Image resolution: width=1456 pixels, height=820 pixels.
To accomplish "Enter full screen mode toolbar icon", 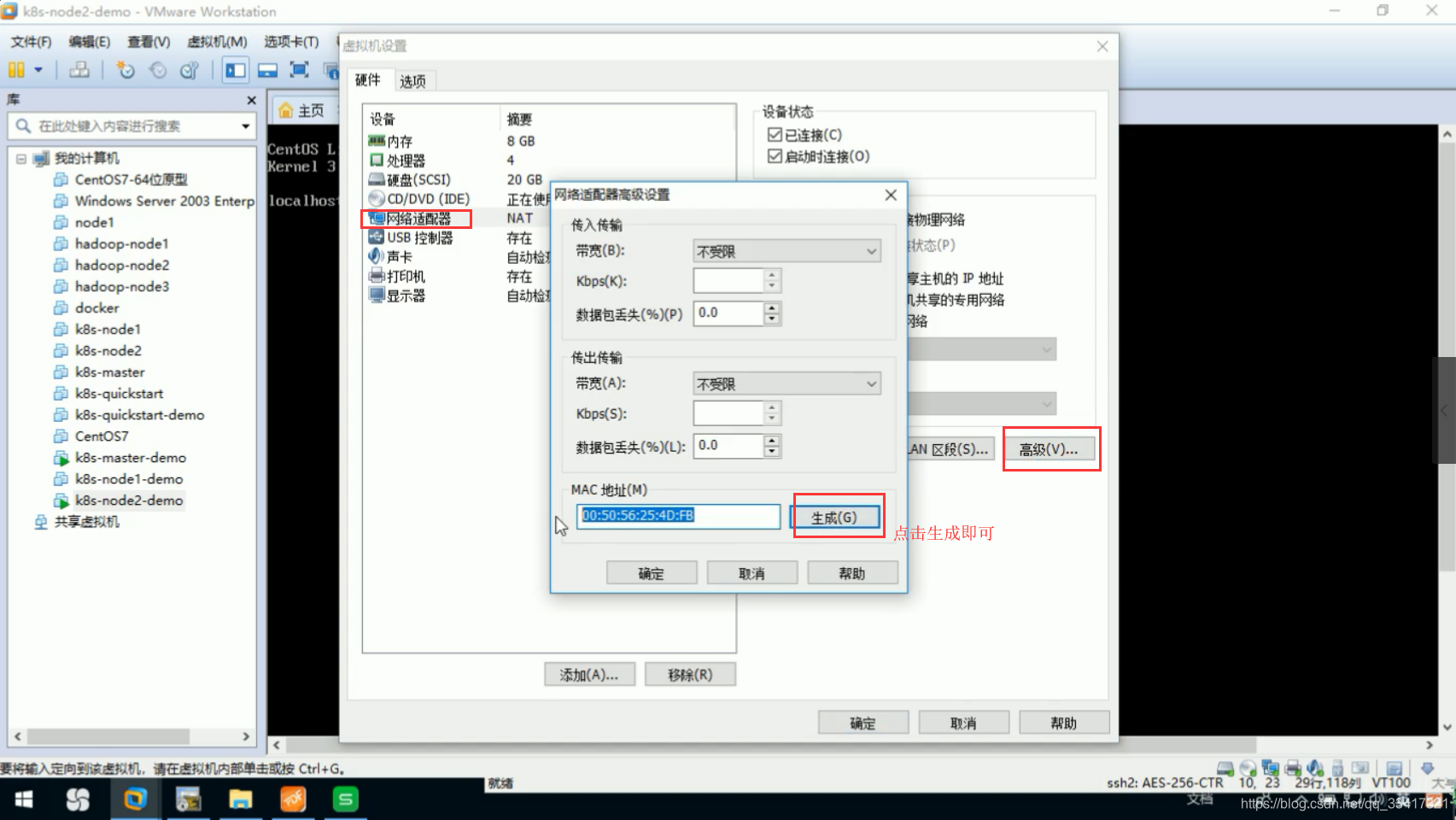I will click(299, 70).
